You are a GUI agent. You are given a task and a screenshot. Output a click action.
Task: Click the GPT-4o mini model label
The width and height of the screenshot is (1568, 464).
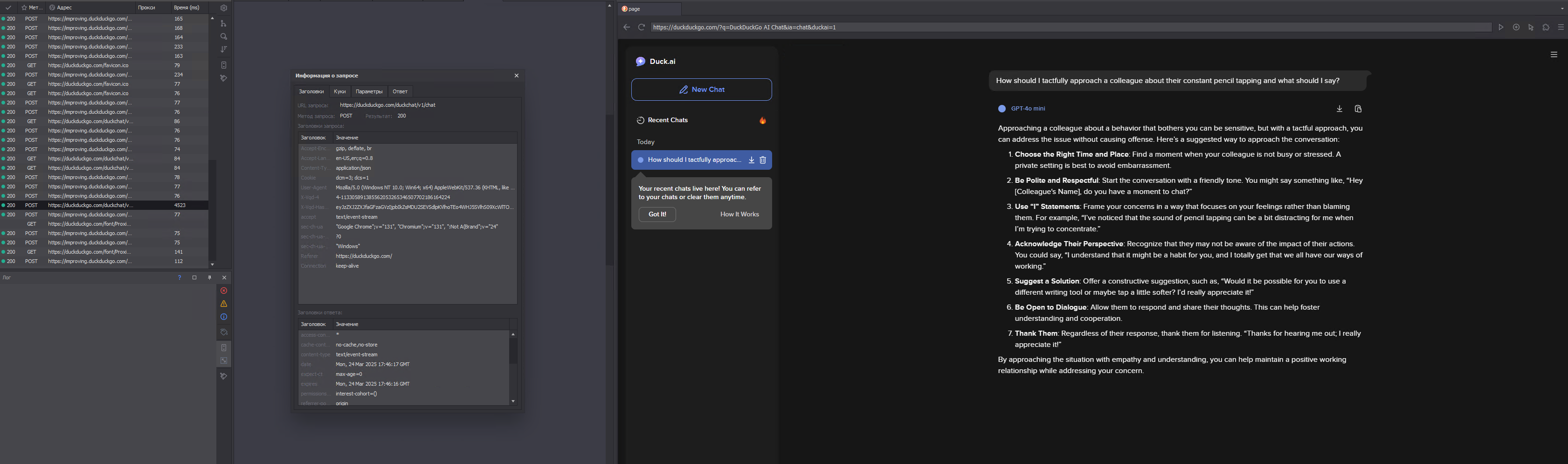pos(1028,109)
